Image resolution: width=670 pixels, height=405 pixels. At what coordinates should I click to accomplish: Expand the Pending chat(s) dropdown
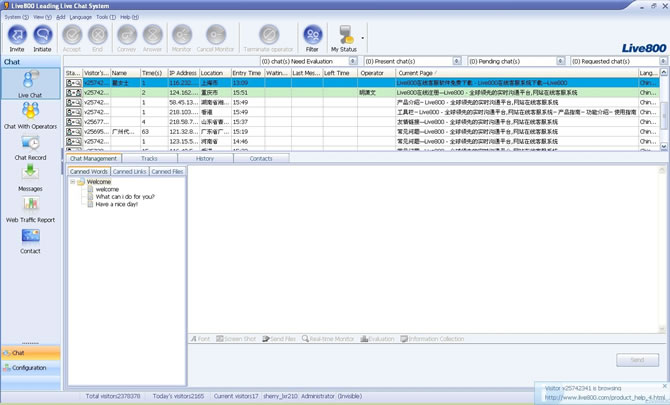[561, 61]
